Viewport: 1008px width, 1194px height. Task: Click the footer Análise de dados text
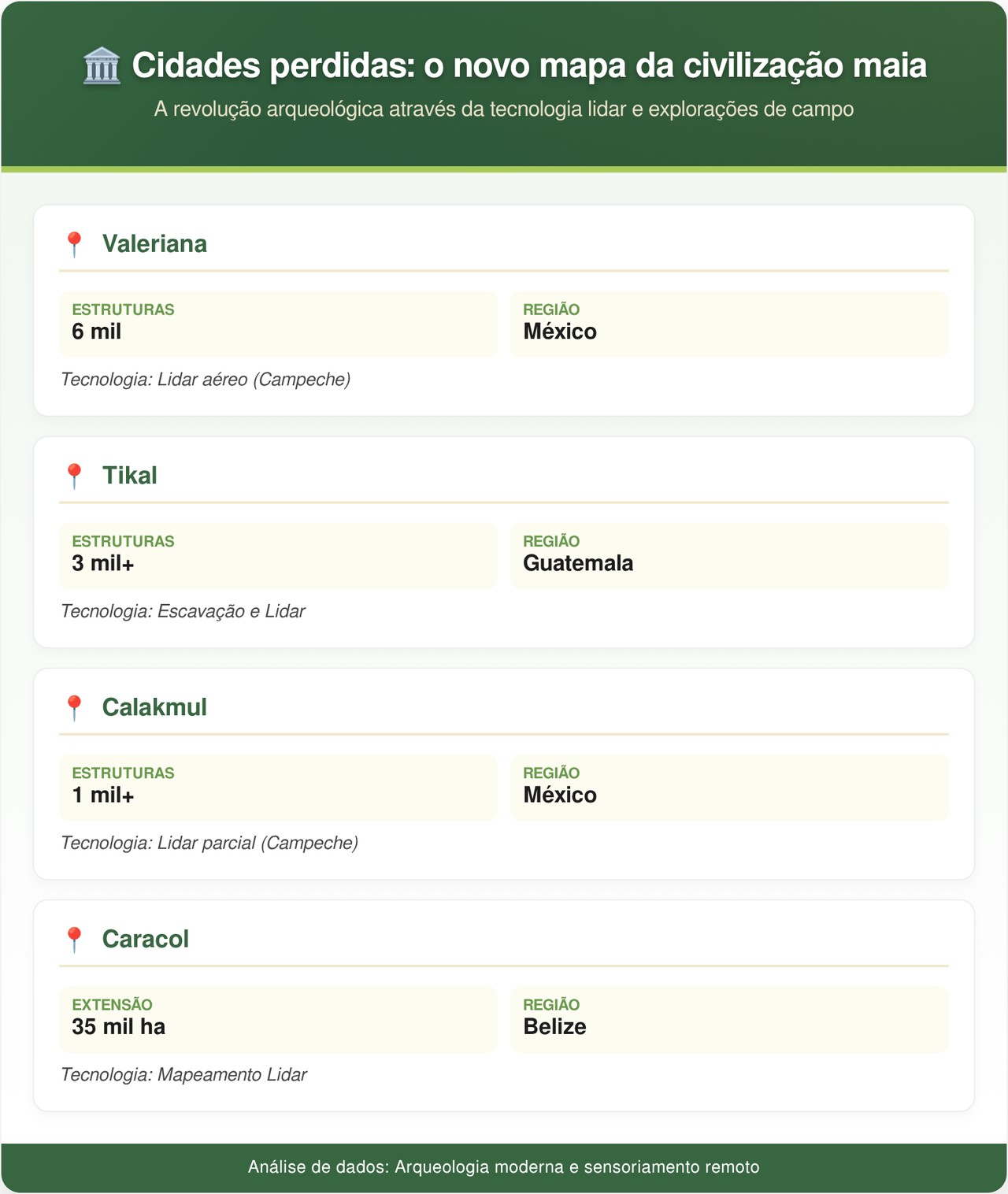503,1167
